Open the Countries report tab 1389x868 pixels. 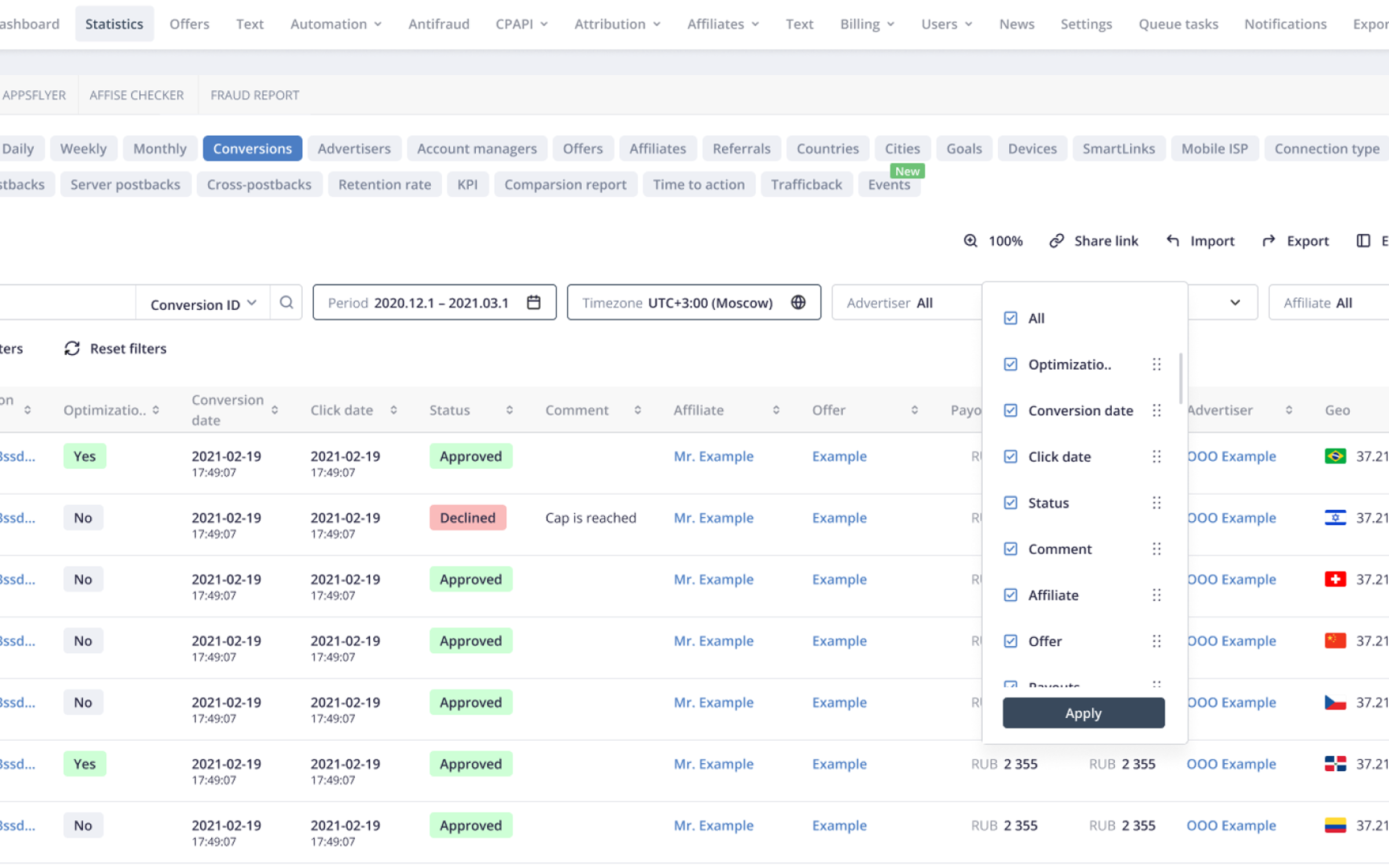click(828, 149)
